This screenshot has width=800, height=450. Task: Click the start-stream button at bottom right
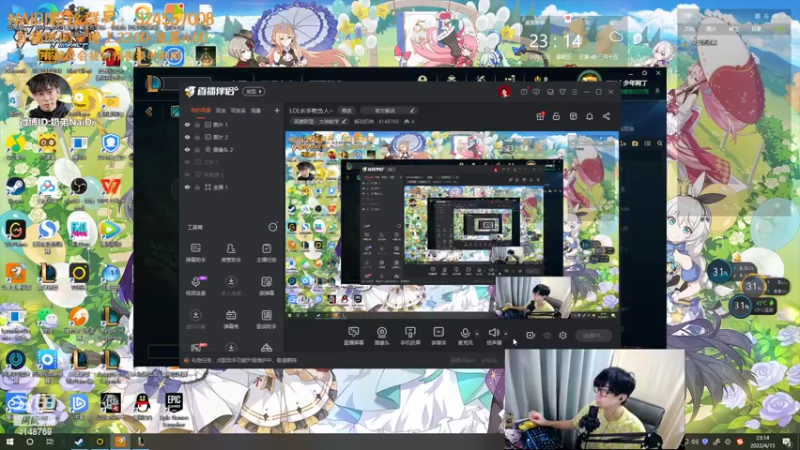[593, 336]
